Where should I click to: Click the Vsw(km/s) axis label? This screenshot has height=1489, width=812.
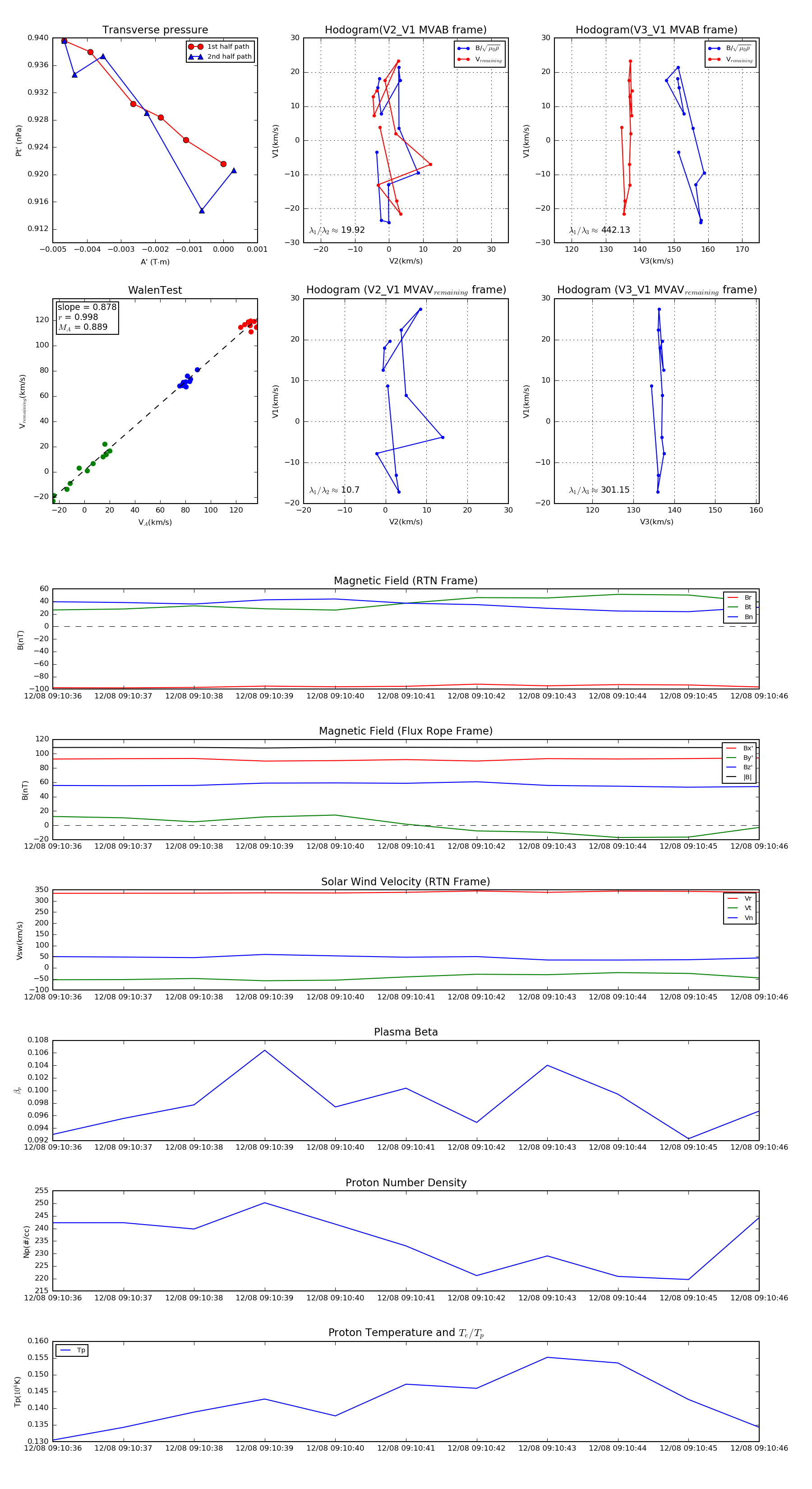[x=20, y=940]
